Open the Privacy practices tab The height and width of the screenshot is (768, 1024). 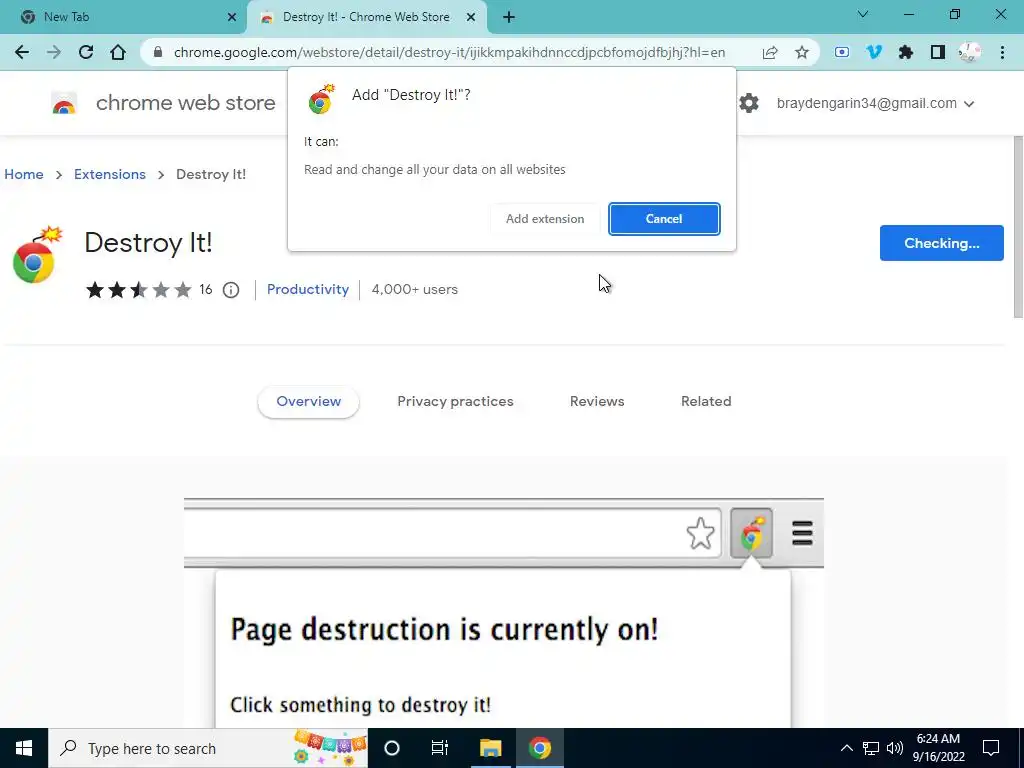[x=455, y=402]
